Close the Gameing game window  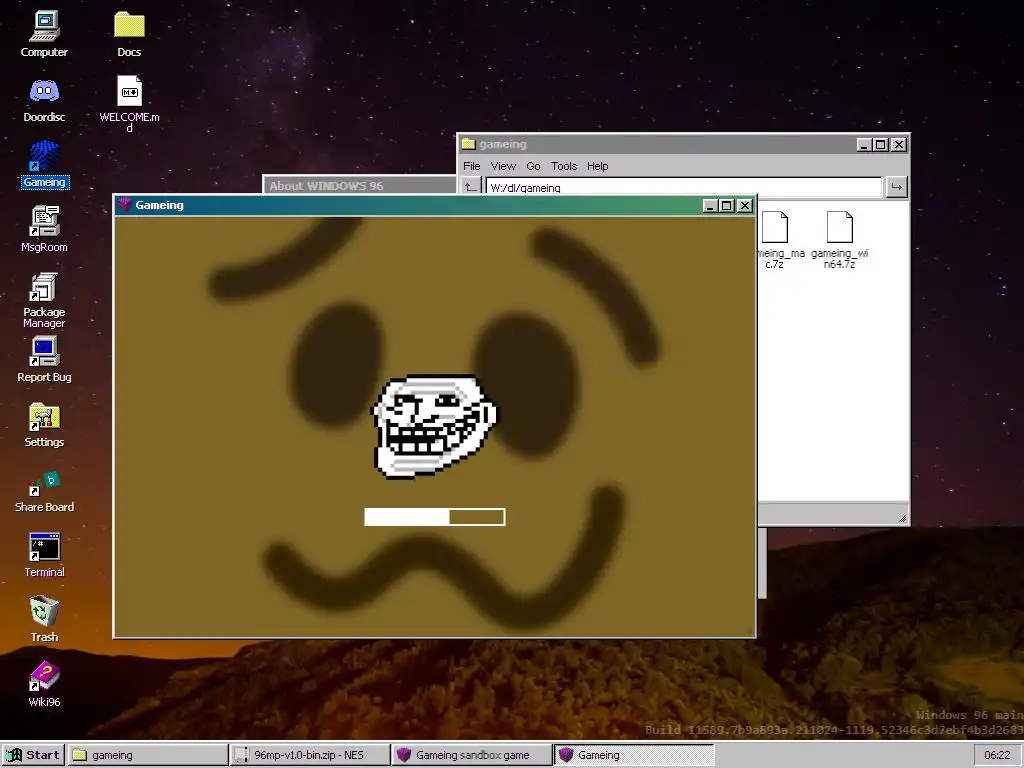[744, 206]
